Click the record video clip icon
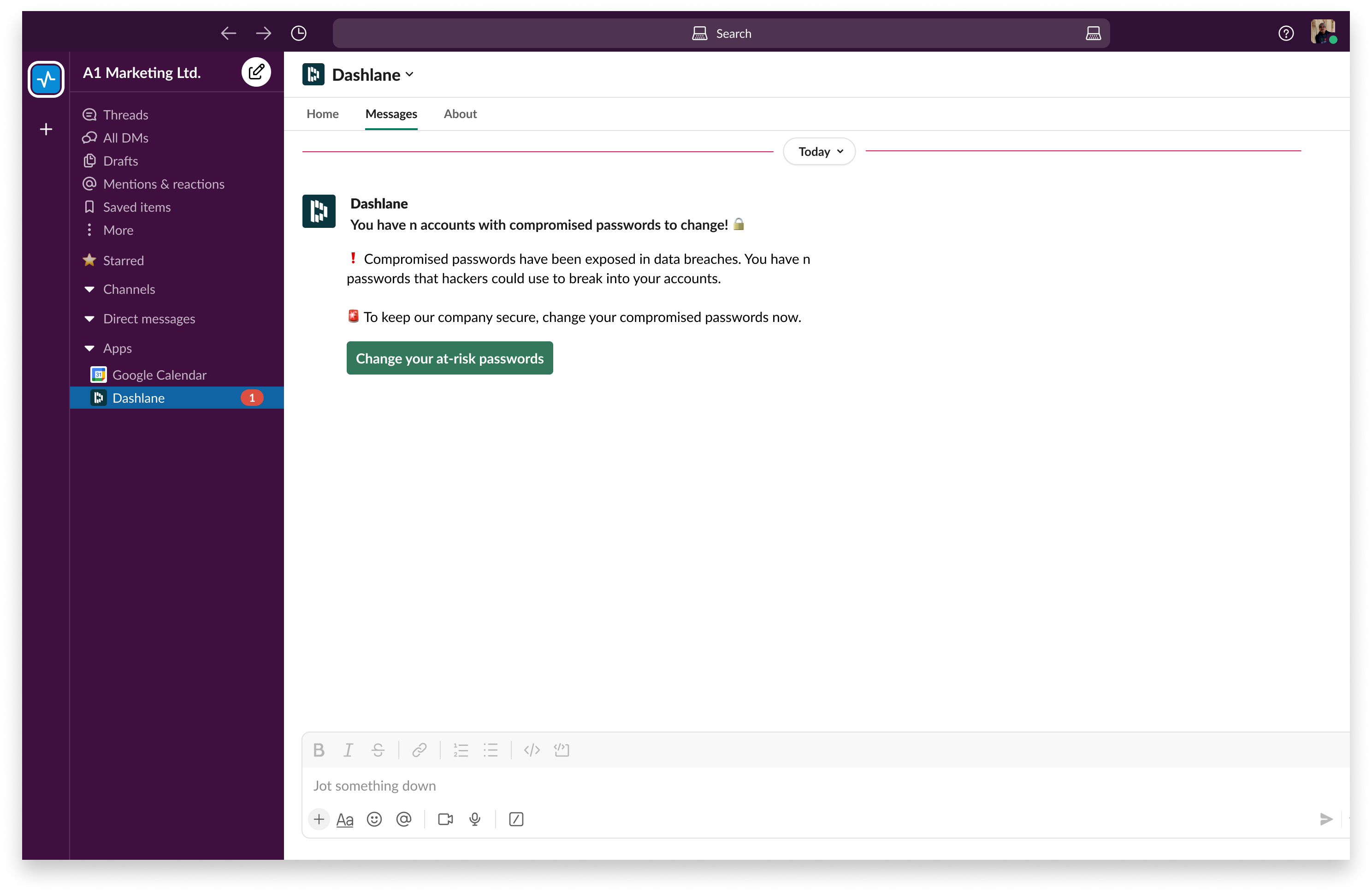The height and width of the screenshot is (893, 1372). tap(445, 819)
